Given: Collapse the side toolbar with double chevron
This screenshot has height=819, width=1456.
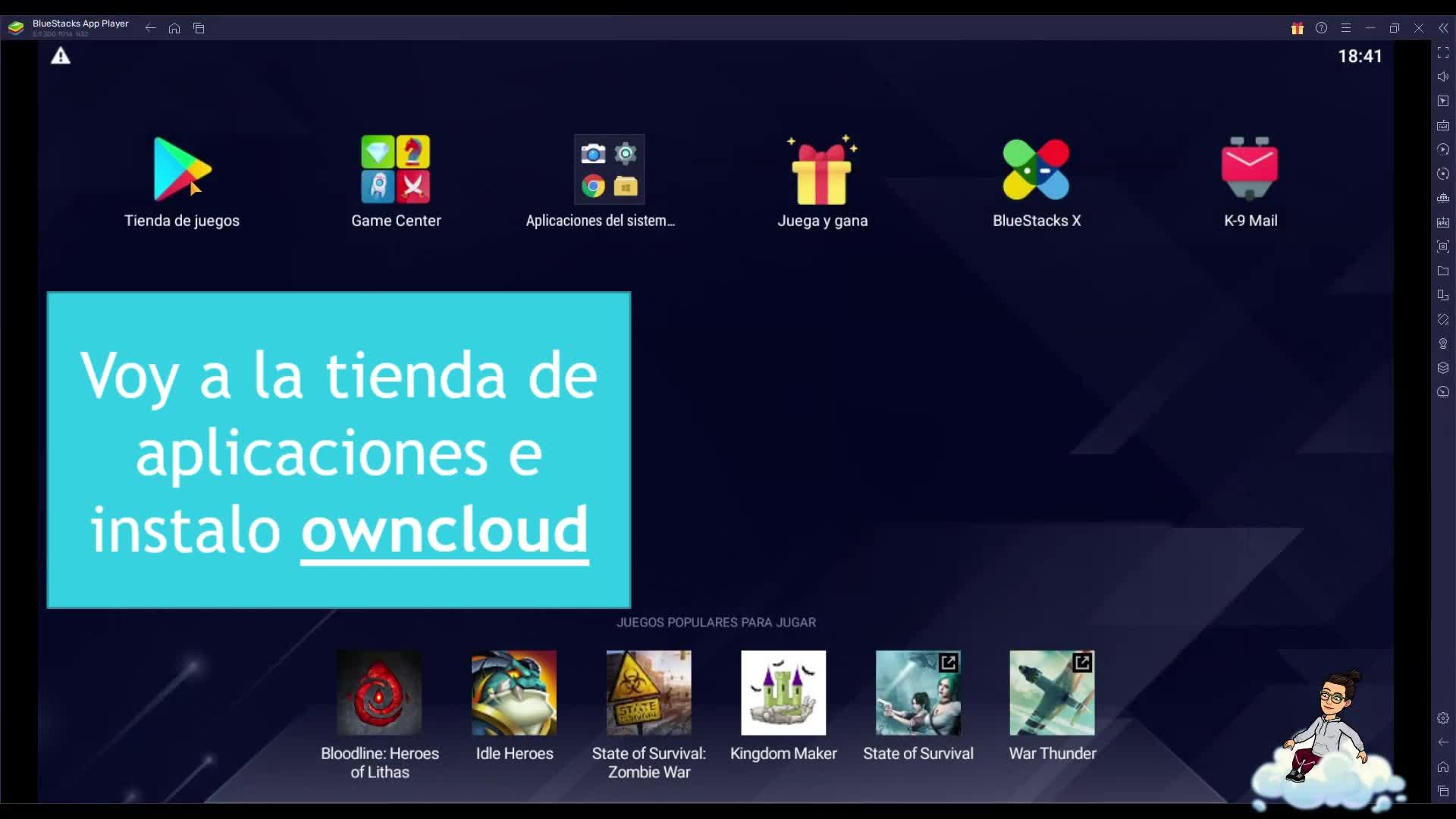Looking at the screenshot, I should [x=1443, y=28].
